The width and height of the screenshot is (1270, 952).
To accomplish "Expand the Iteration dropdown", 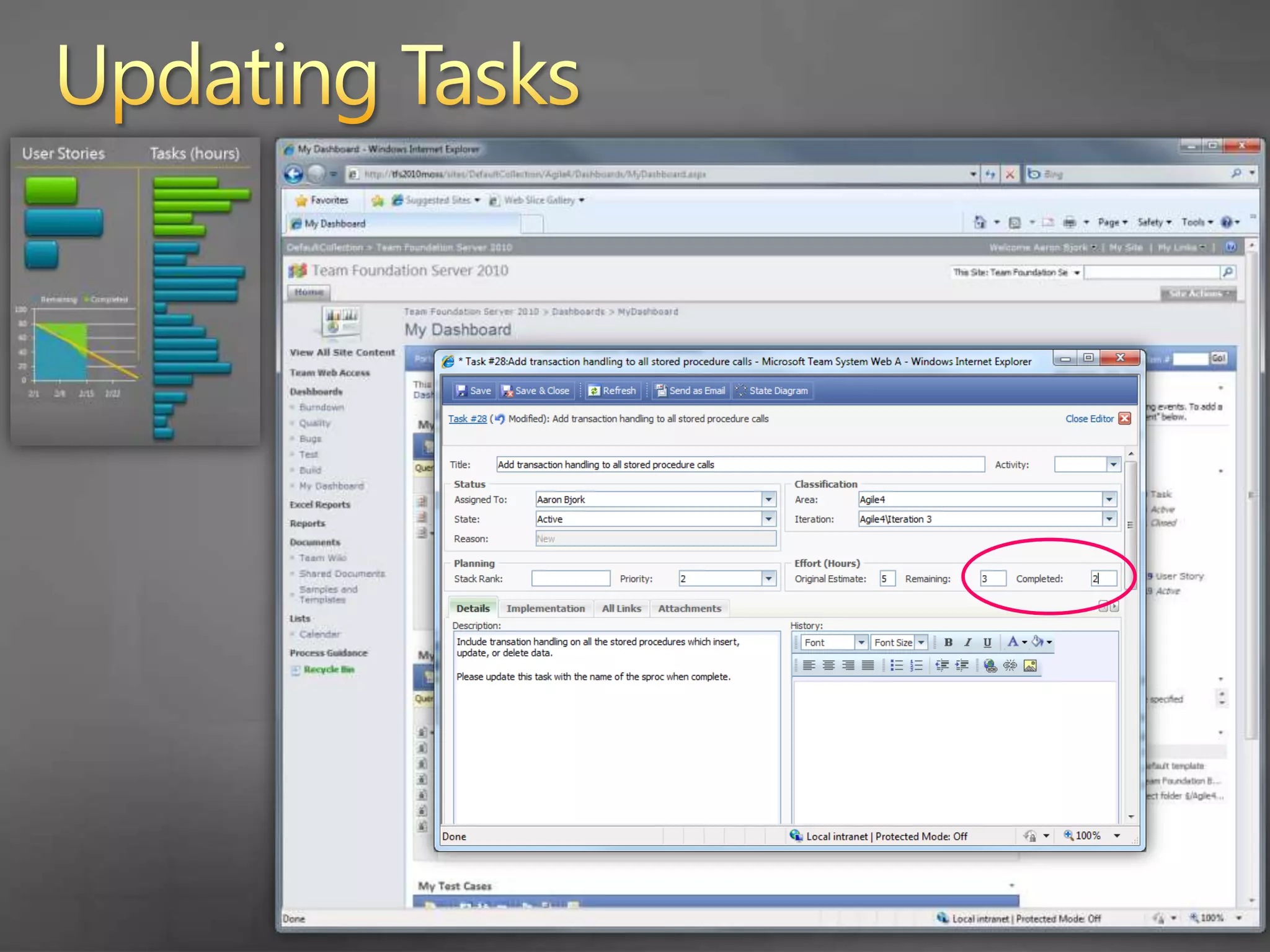I will [x=1109, y=519].
